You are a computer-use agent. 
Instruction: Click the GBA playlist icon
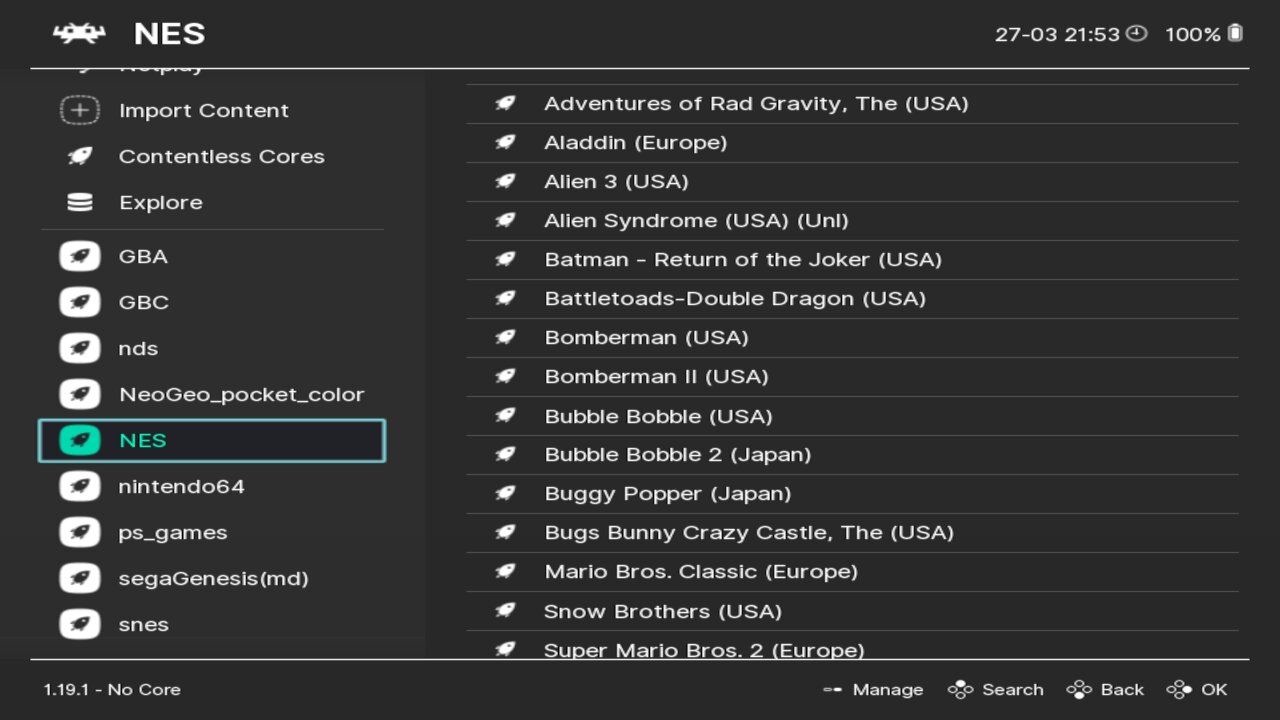pos(80,256)
